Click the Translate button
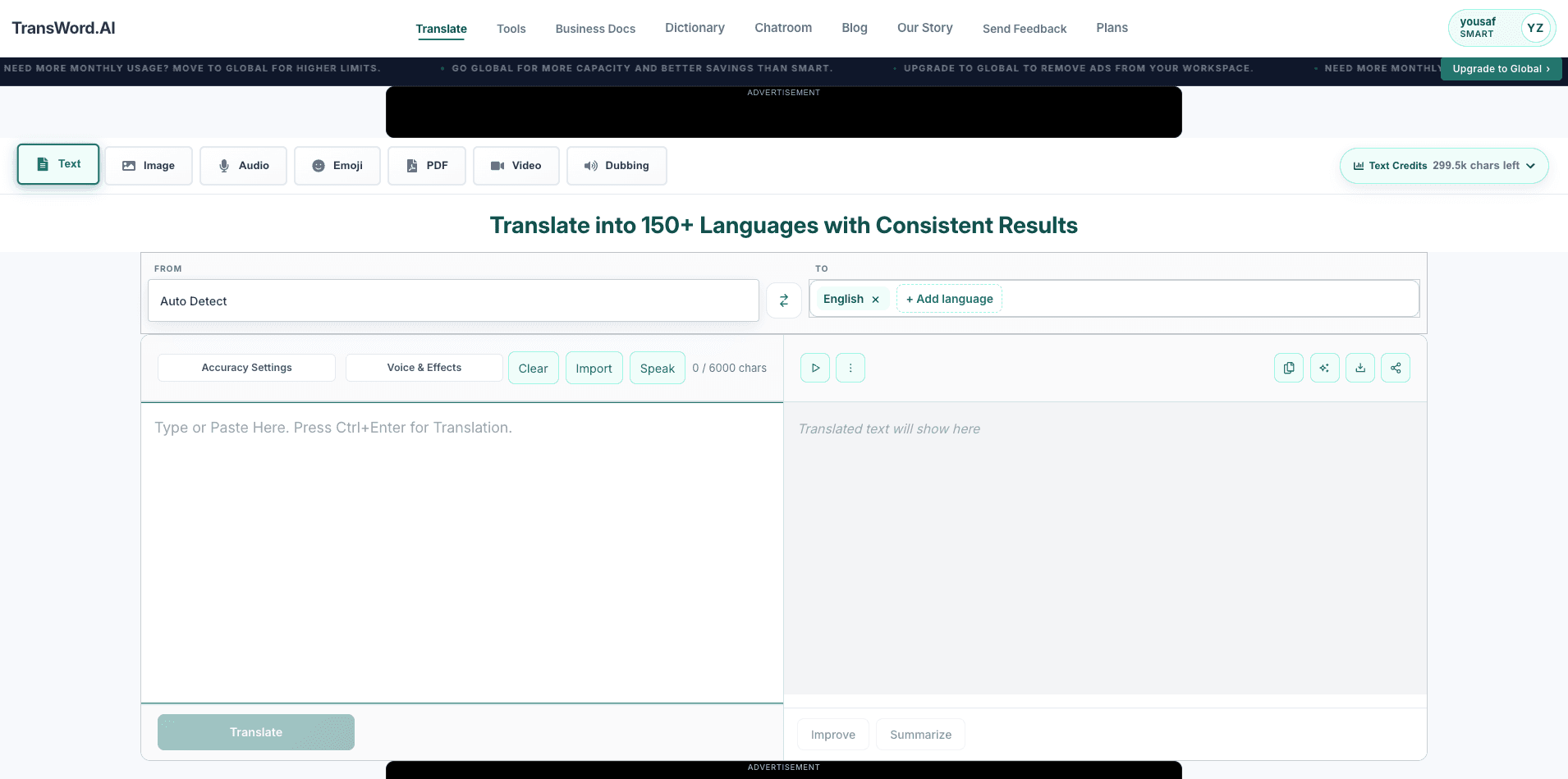Image resolution: width=1568 pixels, height=779 pixels. coord(256,732)
